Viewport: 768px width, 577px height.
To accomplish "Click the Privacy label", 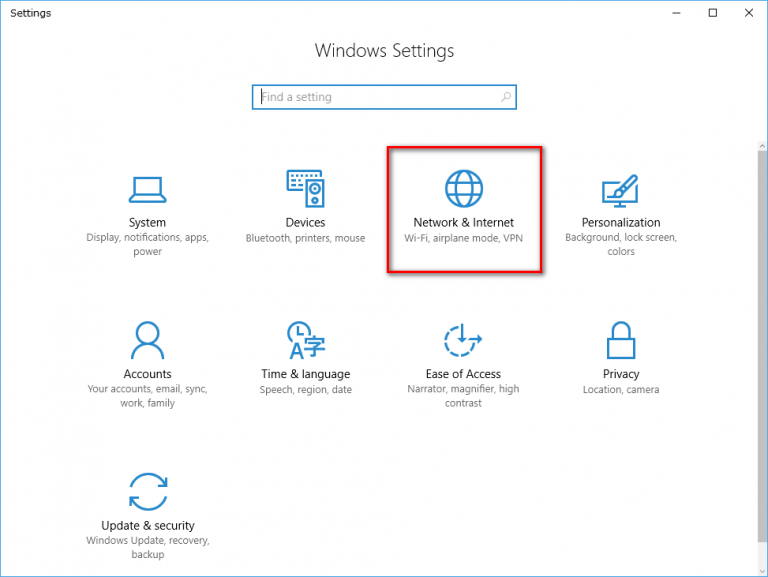I will coord(621,374).
